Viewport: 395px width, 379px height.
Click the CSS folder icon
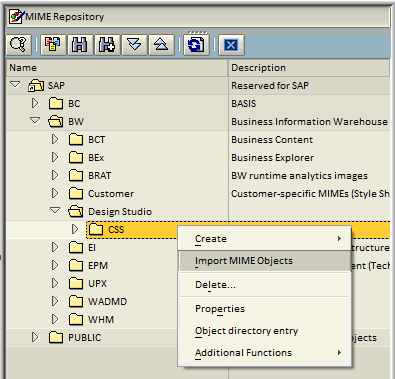[x=96, y=230]
